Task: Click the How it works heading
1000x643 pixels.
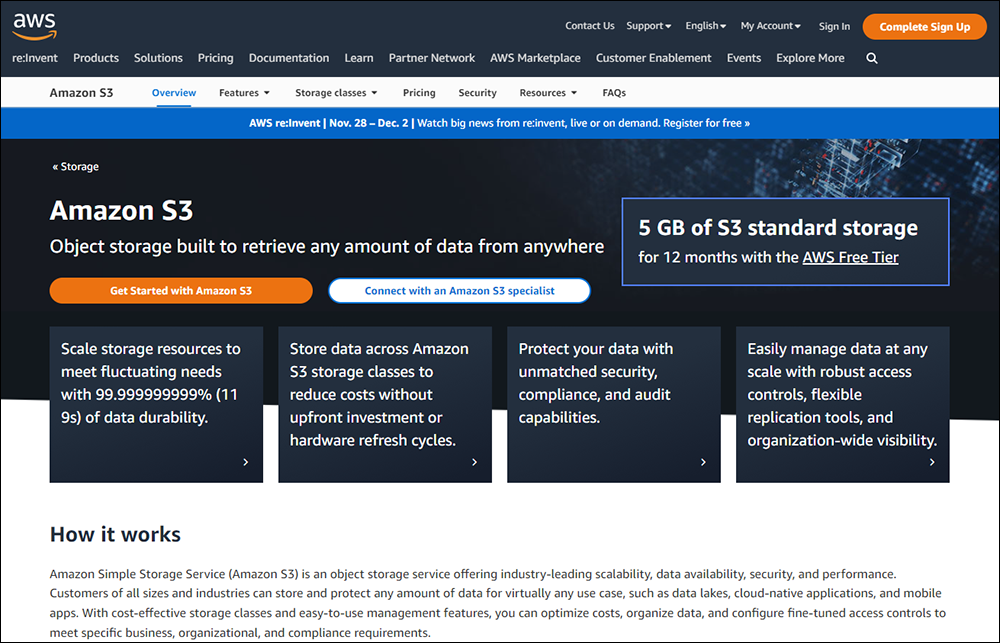Action: 115,534
